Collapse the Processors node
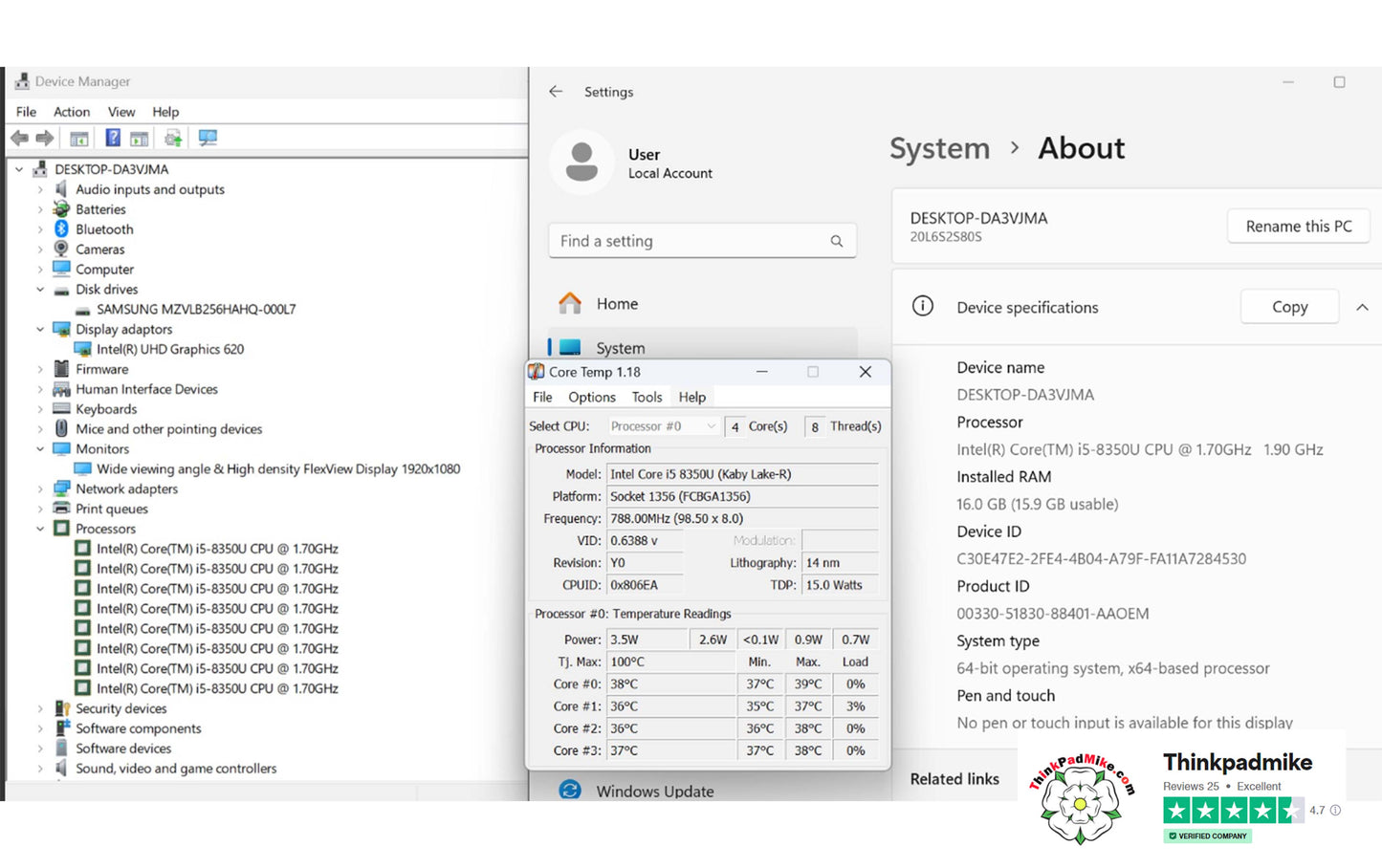Screen dimensions: 1382x868 40,529
